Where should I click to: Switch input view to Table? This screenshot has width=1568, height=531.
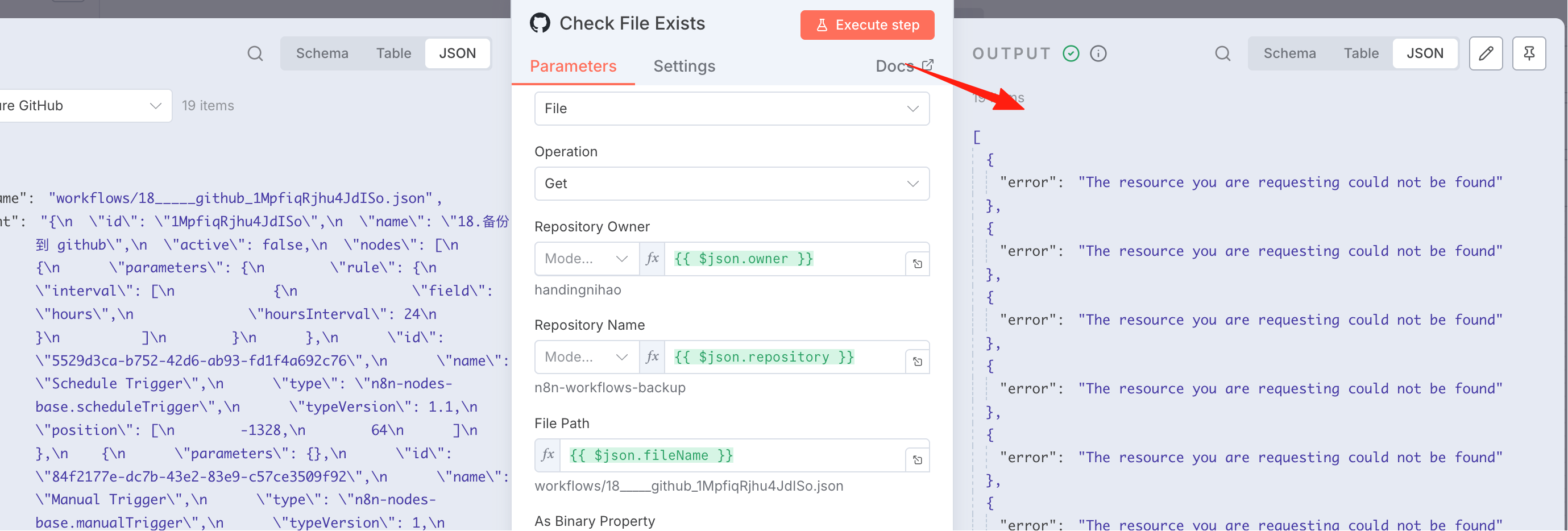coord(393,53)
